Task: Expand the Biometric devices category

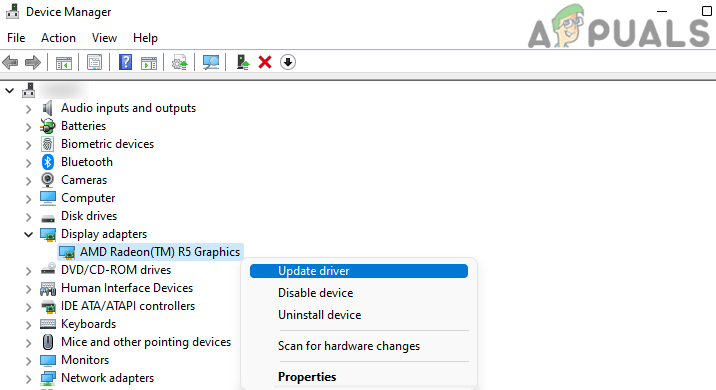Action: coord(28,145)
